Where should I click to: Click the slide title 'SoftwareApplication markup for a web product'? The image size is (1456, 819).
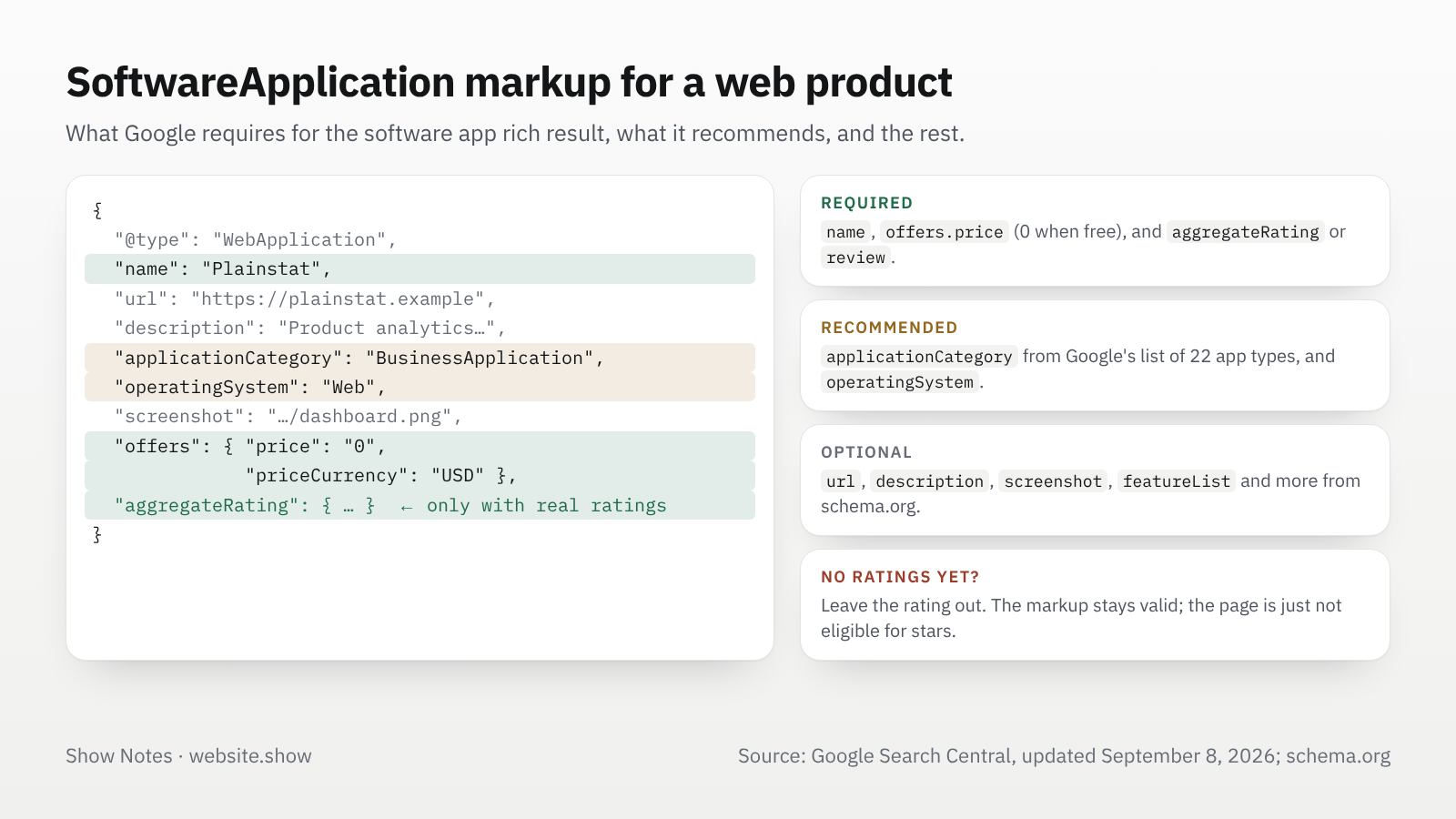point(509,83)
